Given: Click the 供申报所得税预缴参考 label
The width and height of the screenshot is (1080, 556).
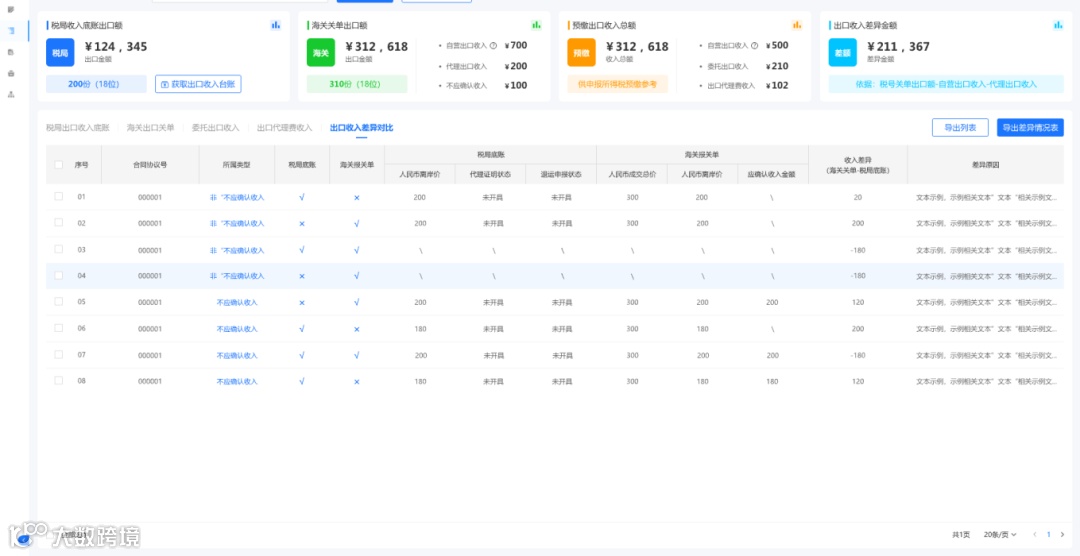Looking at the screenshot, I should click(618, 84).
